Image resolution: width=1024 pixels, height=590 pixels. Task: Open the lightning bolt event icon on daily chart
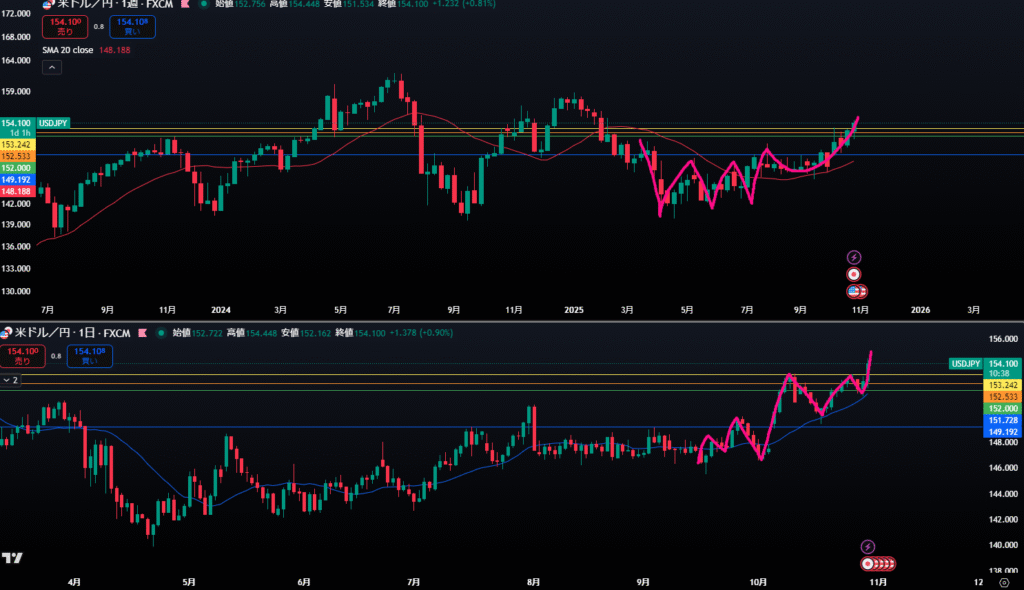point(867,546)
